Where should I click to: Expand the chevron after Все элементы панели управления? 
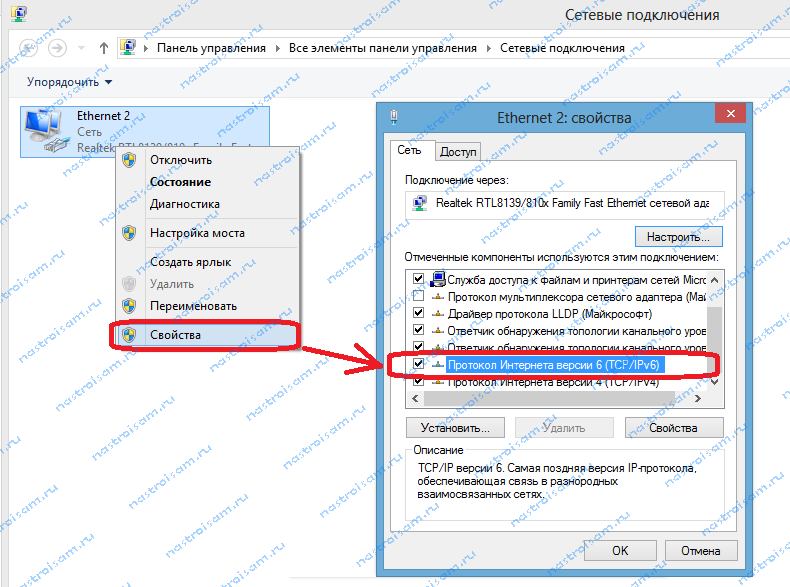[489, 48]
